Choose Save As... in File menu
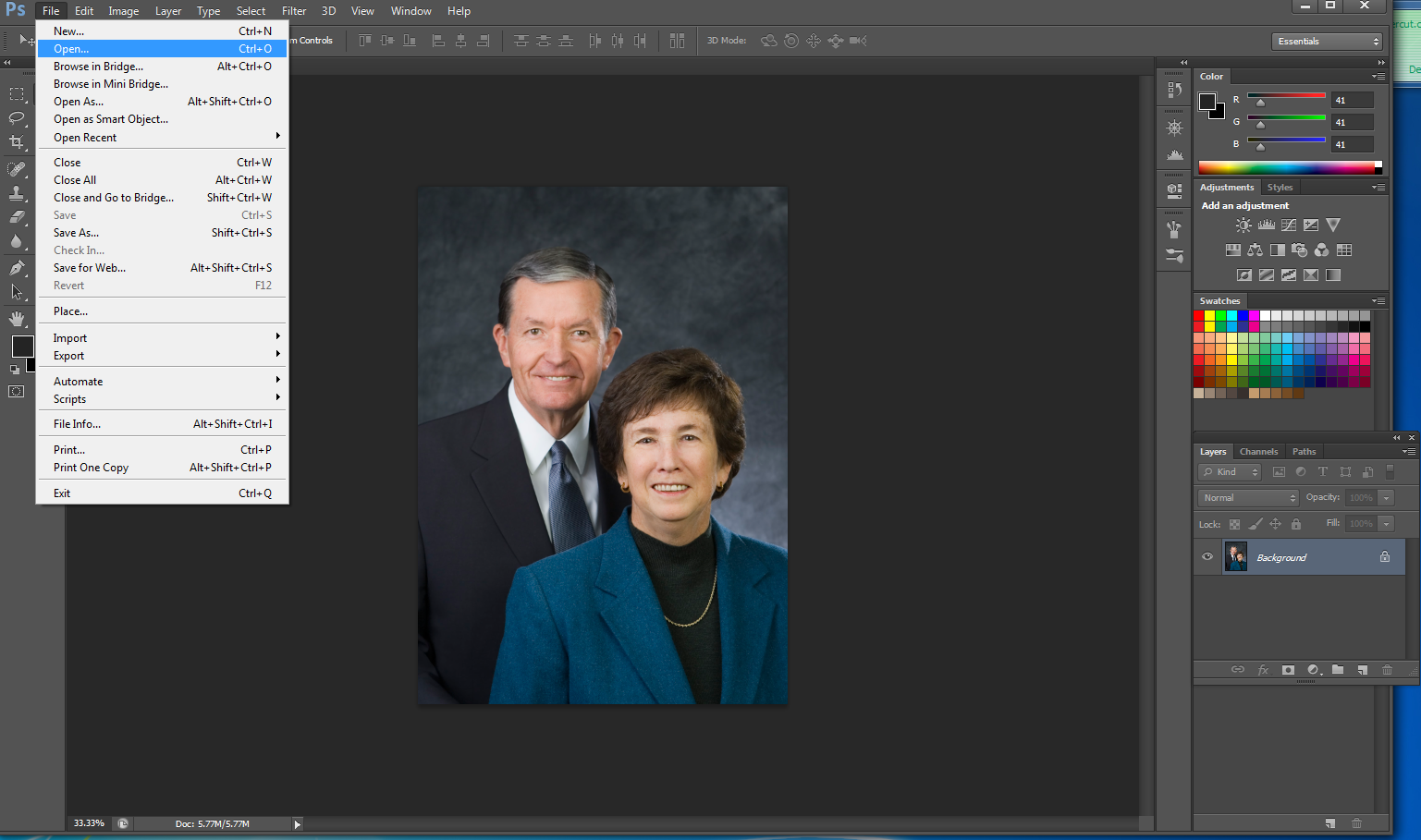1421x840 pixels. (163, 233)
